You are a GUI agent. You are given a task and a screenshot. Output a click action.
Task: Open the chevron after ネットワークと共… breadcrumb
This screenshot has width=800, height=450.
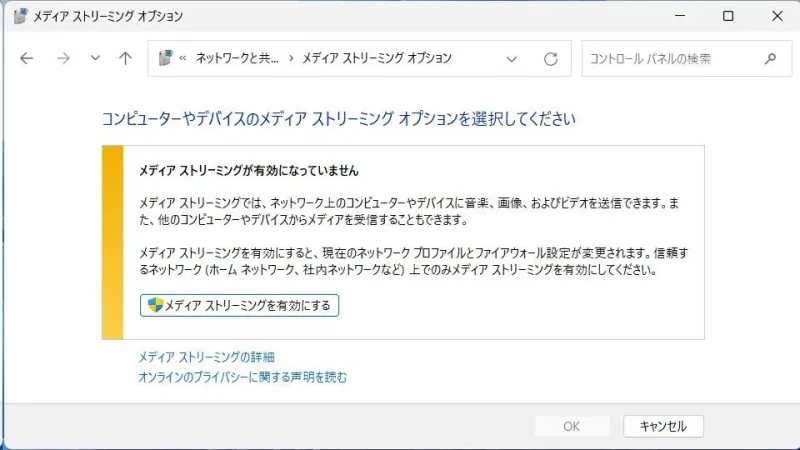pyautogui.click(x=291, y=59)
